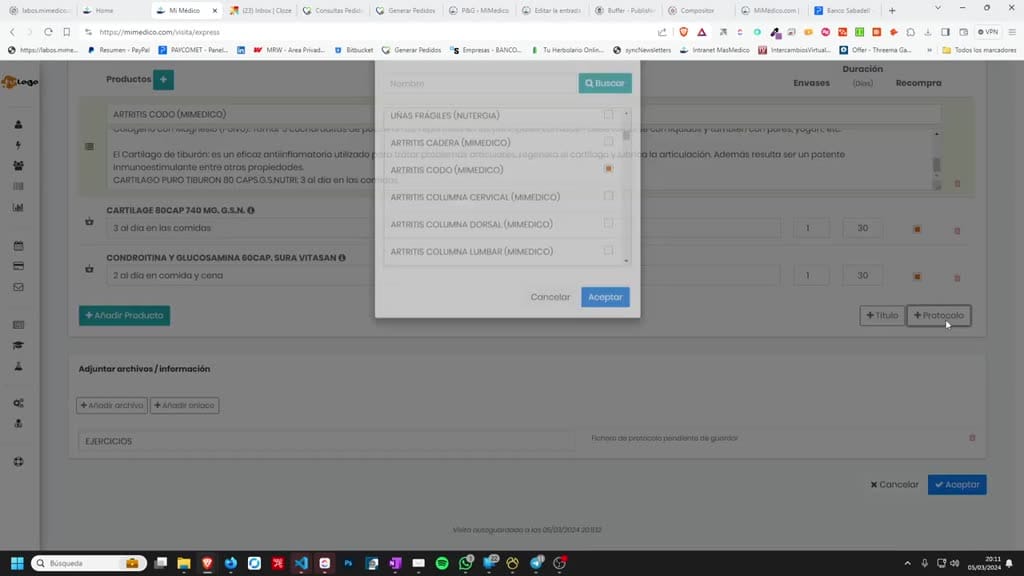This screenshot has height=576, width=1024.
Task: Open the calendar icon in sidebar
Action: pos(18,246)
